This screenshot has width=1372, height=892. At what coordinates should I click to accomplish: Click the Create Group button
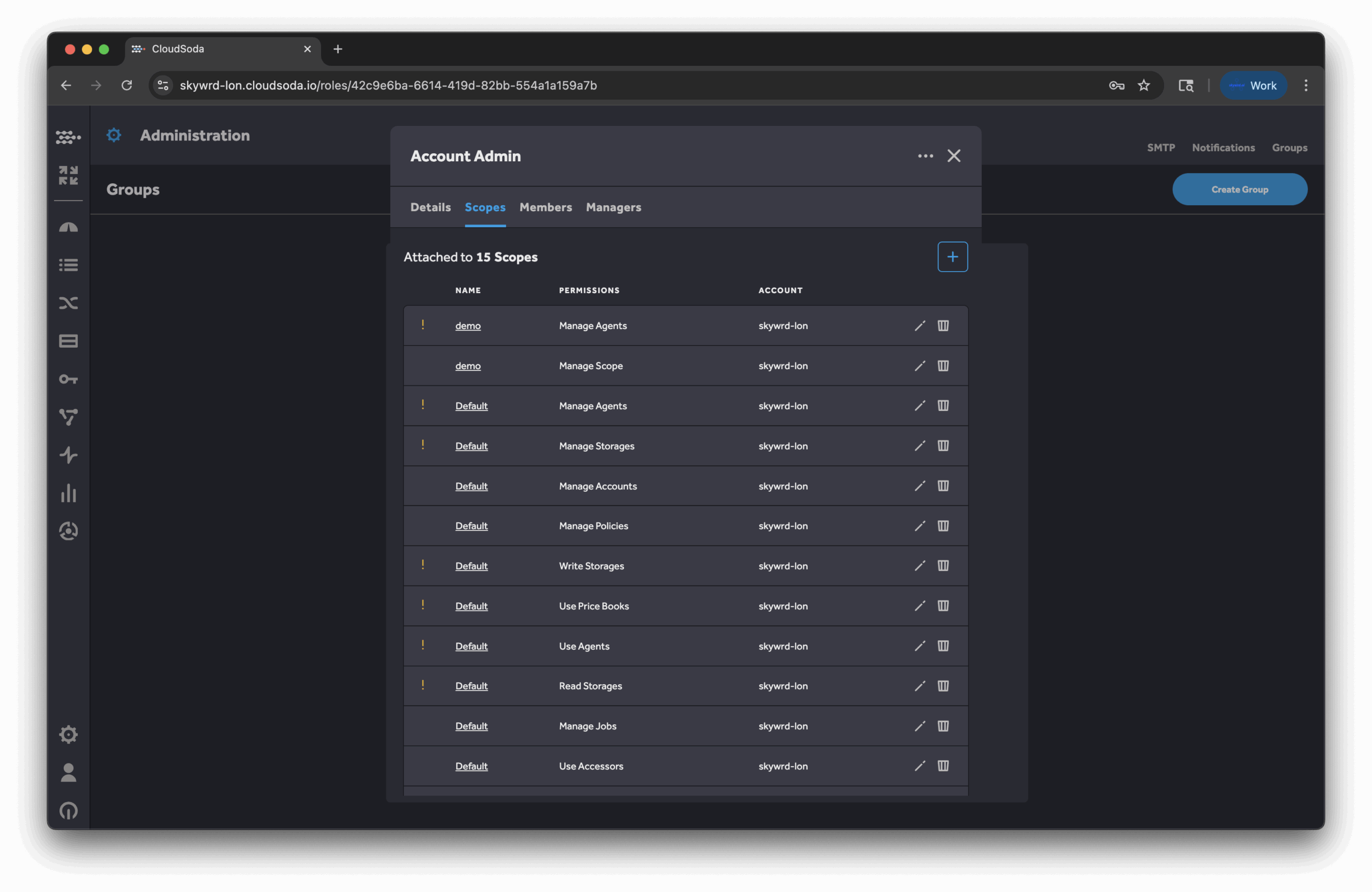[x=1240, y=190]
